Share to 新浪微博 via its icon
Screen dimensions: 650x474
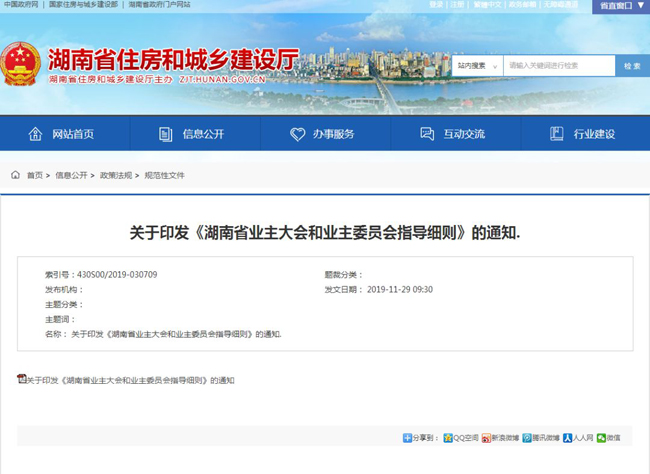[x=485, y=438]
